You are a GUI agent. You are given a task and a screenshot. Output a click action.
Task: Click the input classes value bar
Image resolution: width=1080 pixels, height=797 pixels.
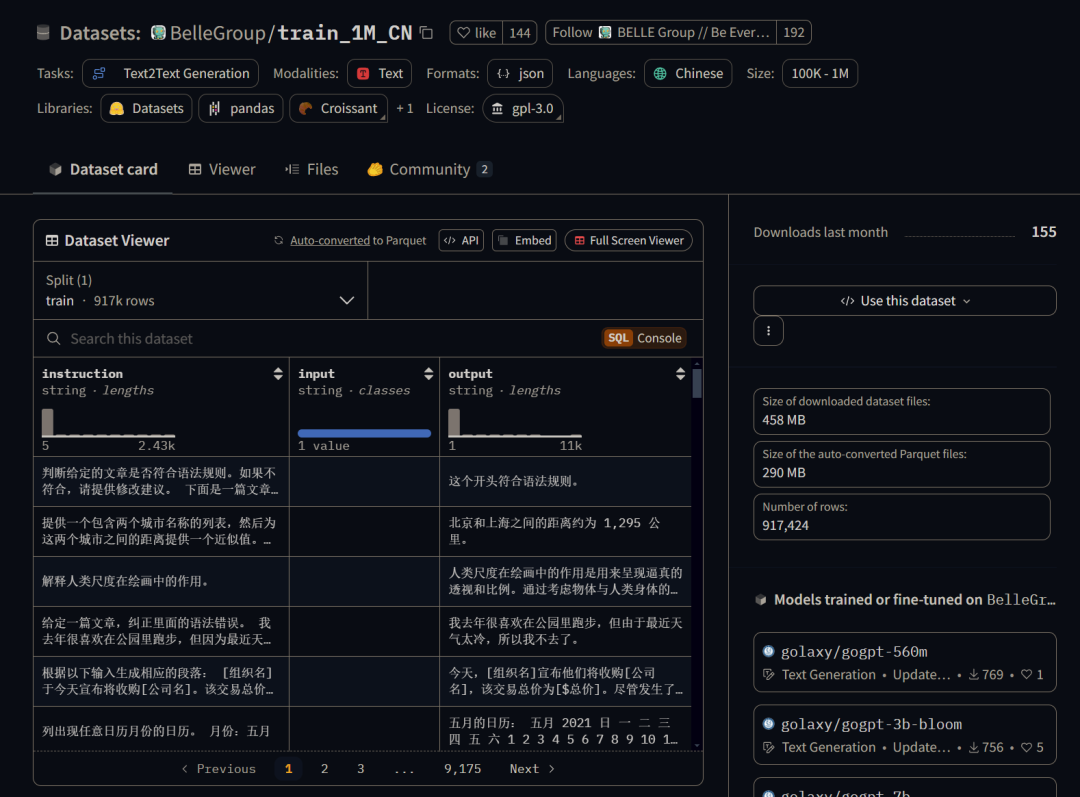coord(364,433)
